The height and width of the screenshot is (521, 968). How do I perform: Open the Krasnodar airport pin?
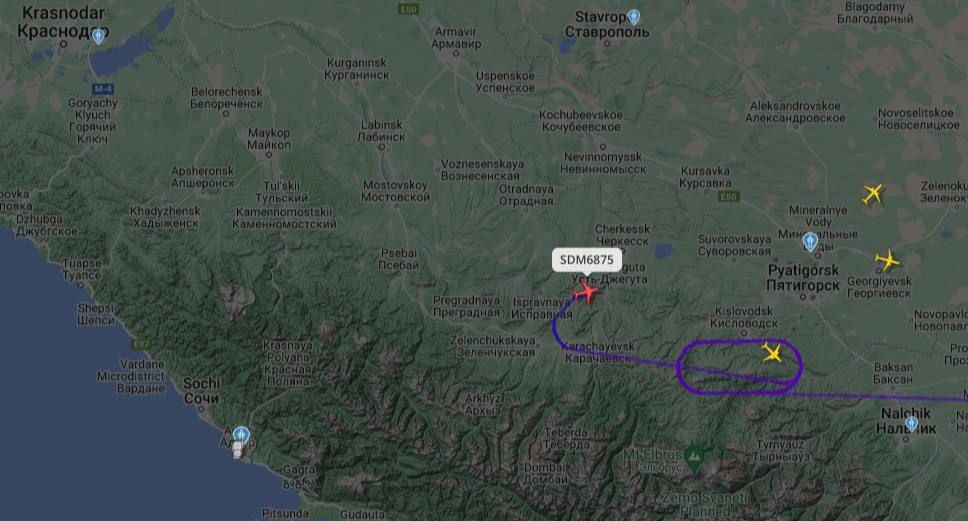tap(98, 36)
